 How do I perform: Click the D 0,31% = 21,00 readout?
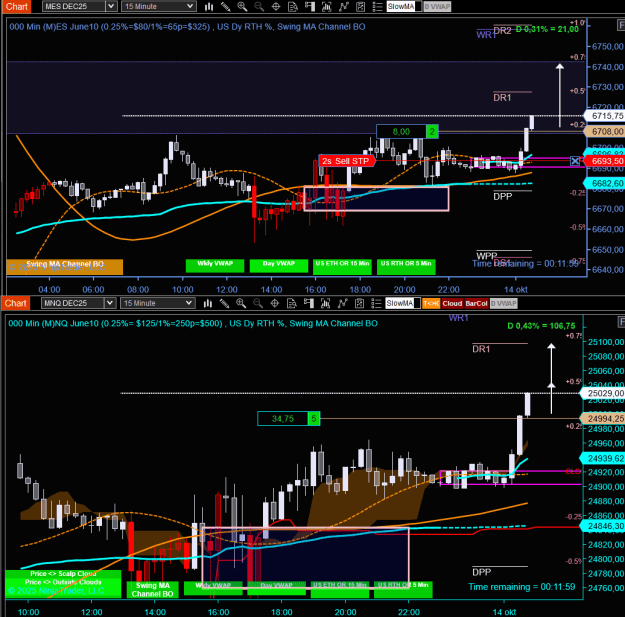[547, 29]
